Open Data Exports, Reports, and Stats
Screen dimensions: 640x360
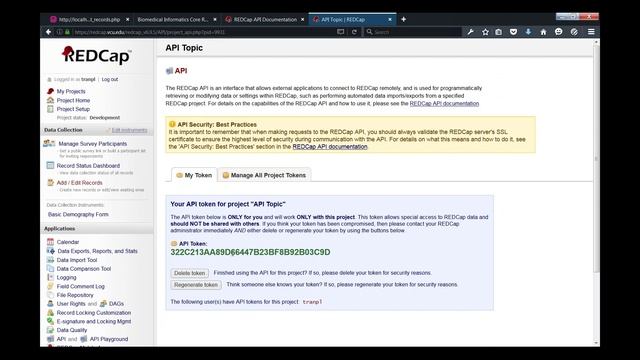[x=98, y=251]
